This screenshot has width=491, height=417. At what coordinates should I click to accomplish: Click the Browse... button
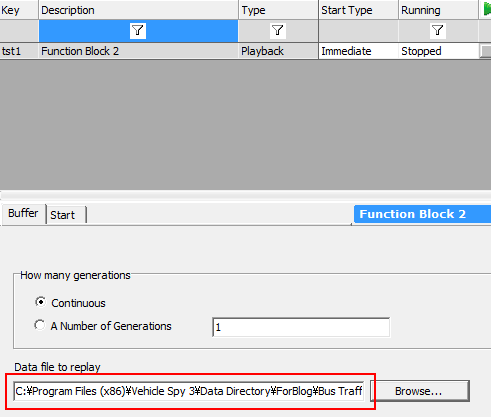(419, 391)
